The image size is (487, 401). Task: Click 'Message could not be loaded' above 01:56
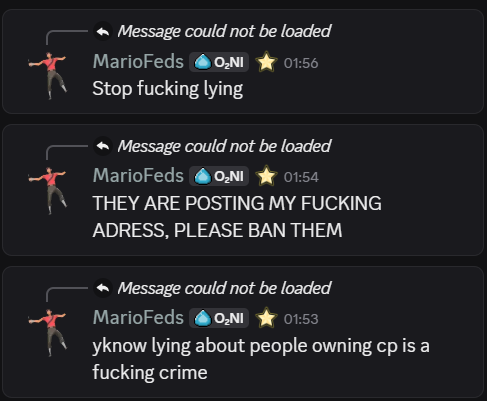pyautogui.click(x=224, y=32)
